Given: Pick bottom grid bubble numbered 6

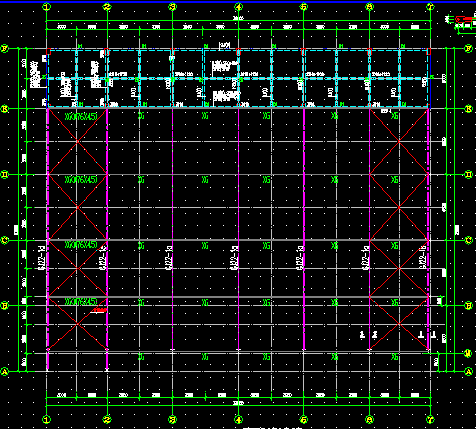Looking at the screenshot, I should point(369,419).
